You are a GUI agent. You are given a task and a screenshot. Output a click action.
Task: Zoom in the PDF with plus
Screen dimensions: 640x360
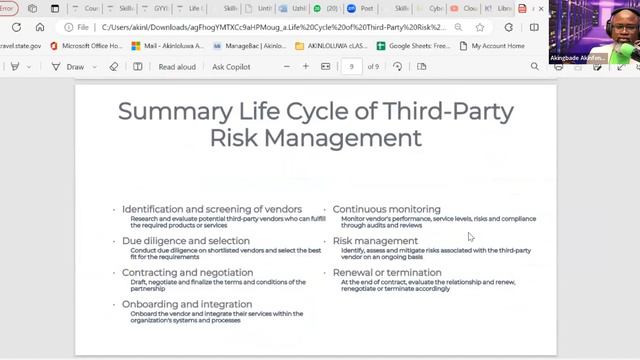click(x=306, y=67)
